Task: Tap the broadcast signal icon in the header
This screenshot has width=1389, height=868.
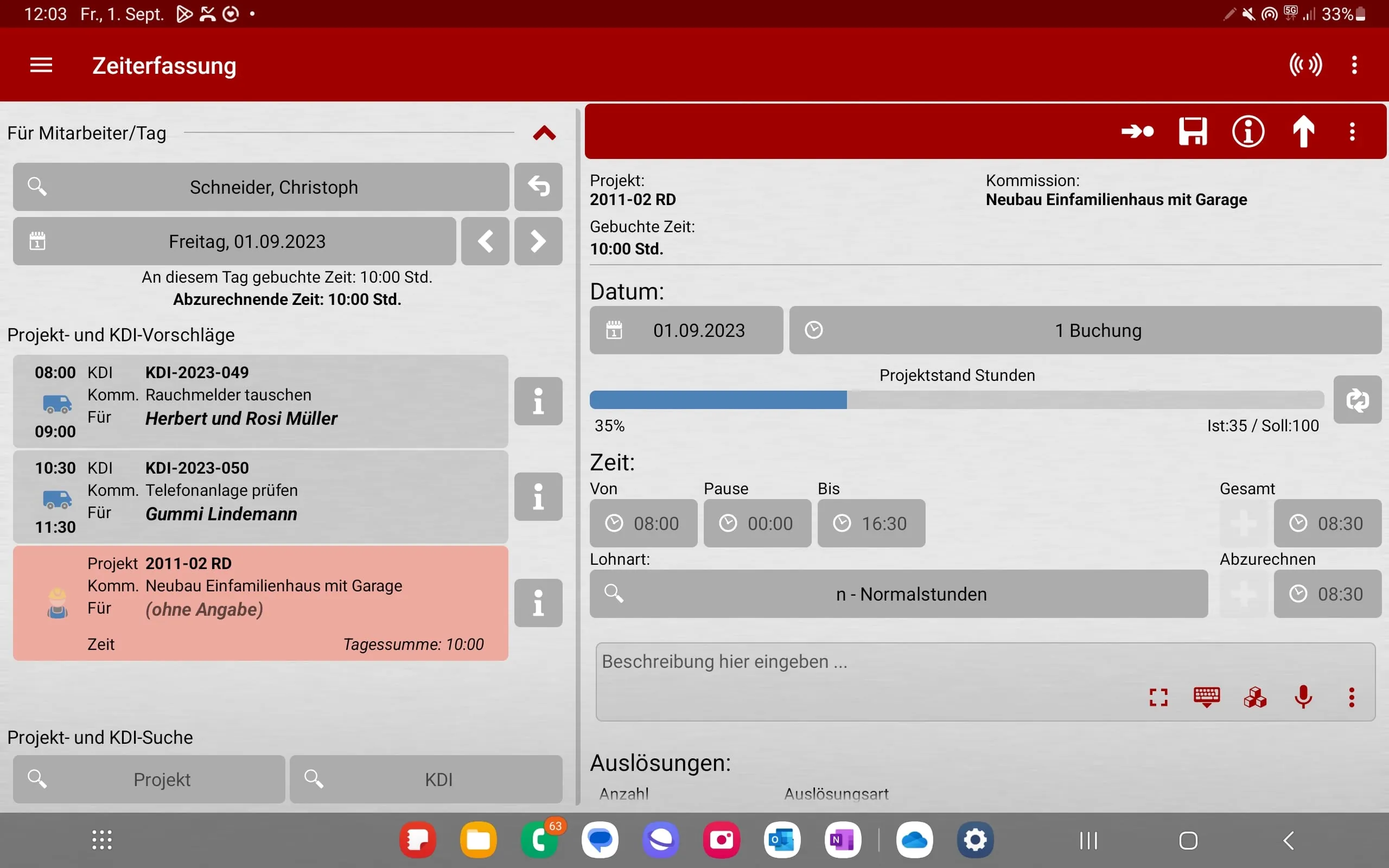Action: click(1305, 65)
